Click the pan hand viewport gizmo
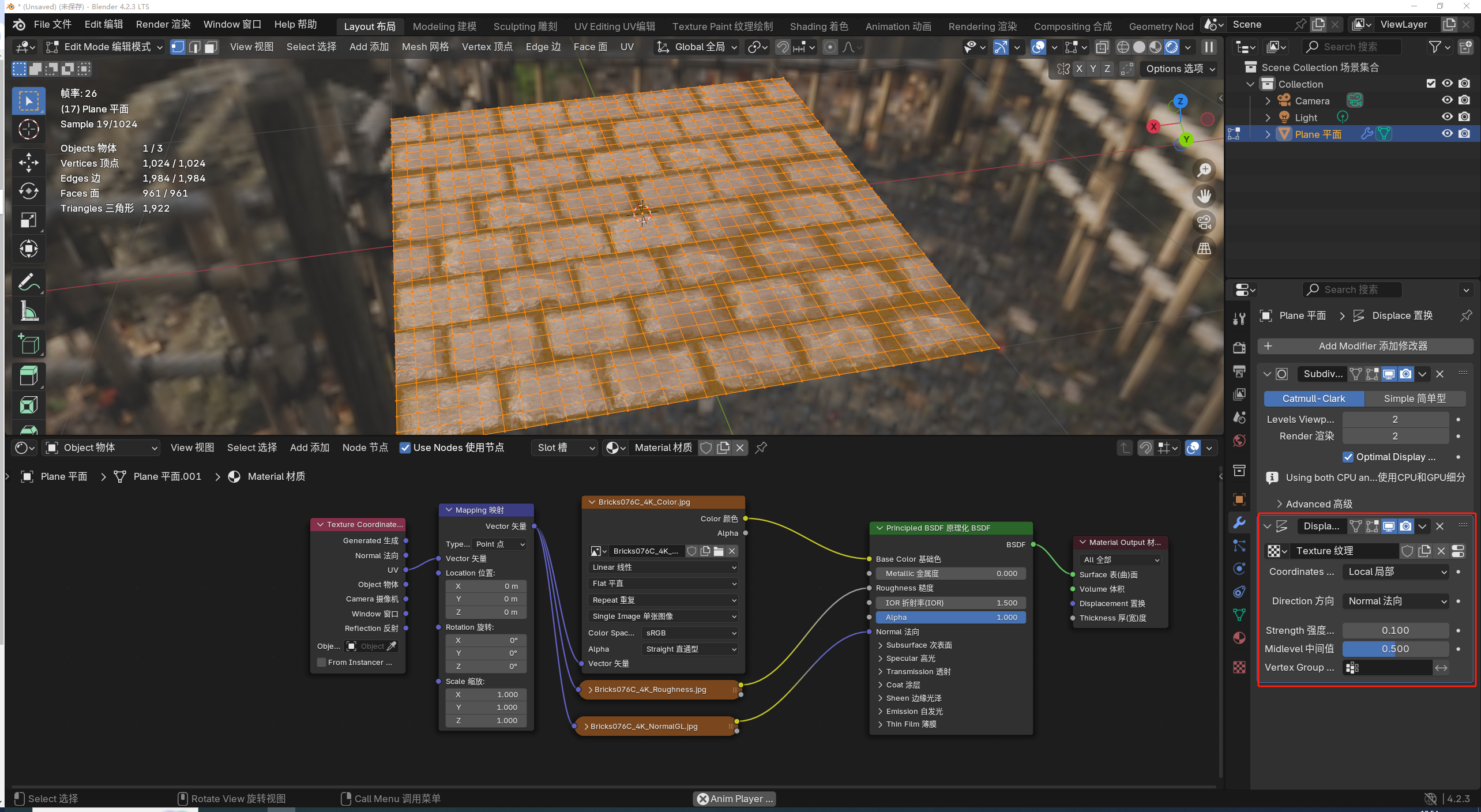 click(x=1204, y=196)
